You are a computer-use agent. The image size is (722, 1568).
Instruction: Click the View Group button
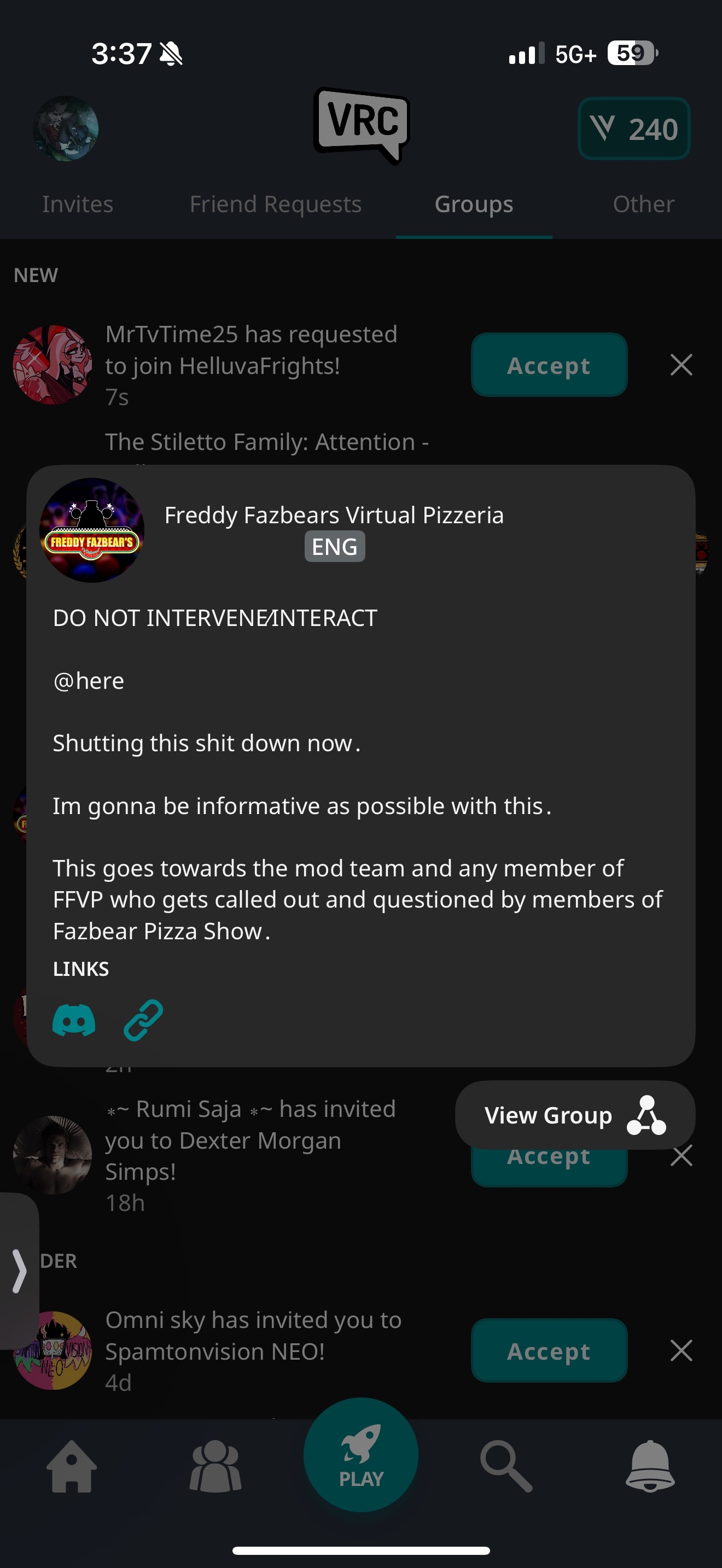click(575, 1115)
